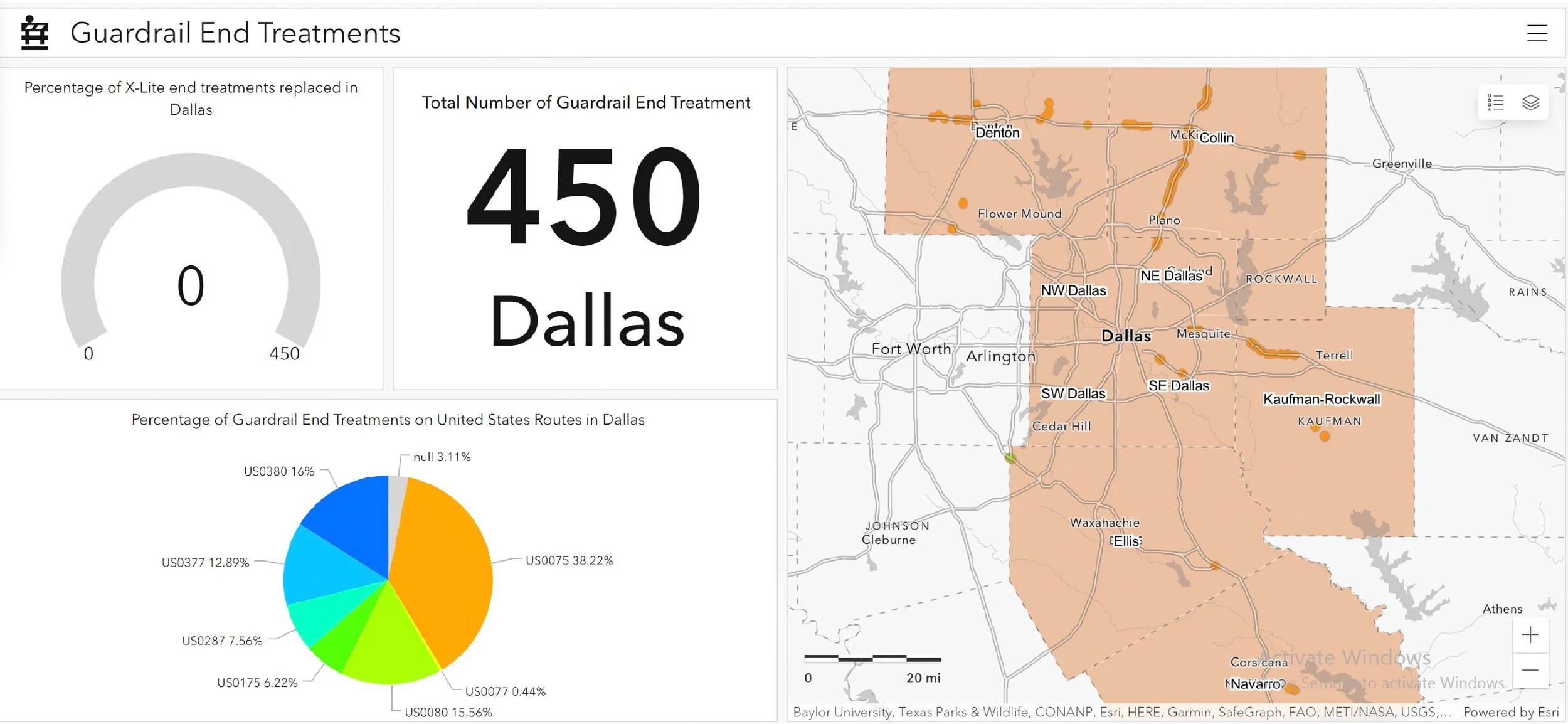Click the SE Dallas area label

point(1178,386)
